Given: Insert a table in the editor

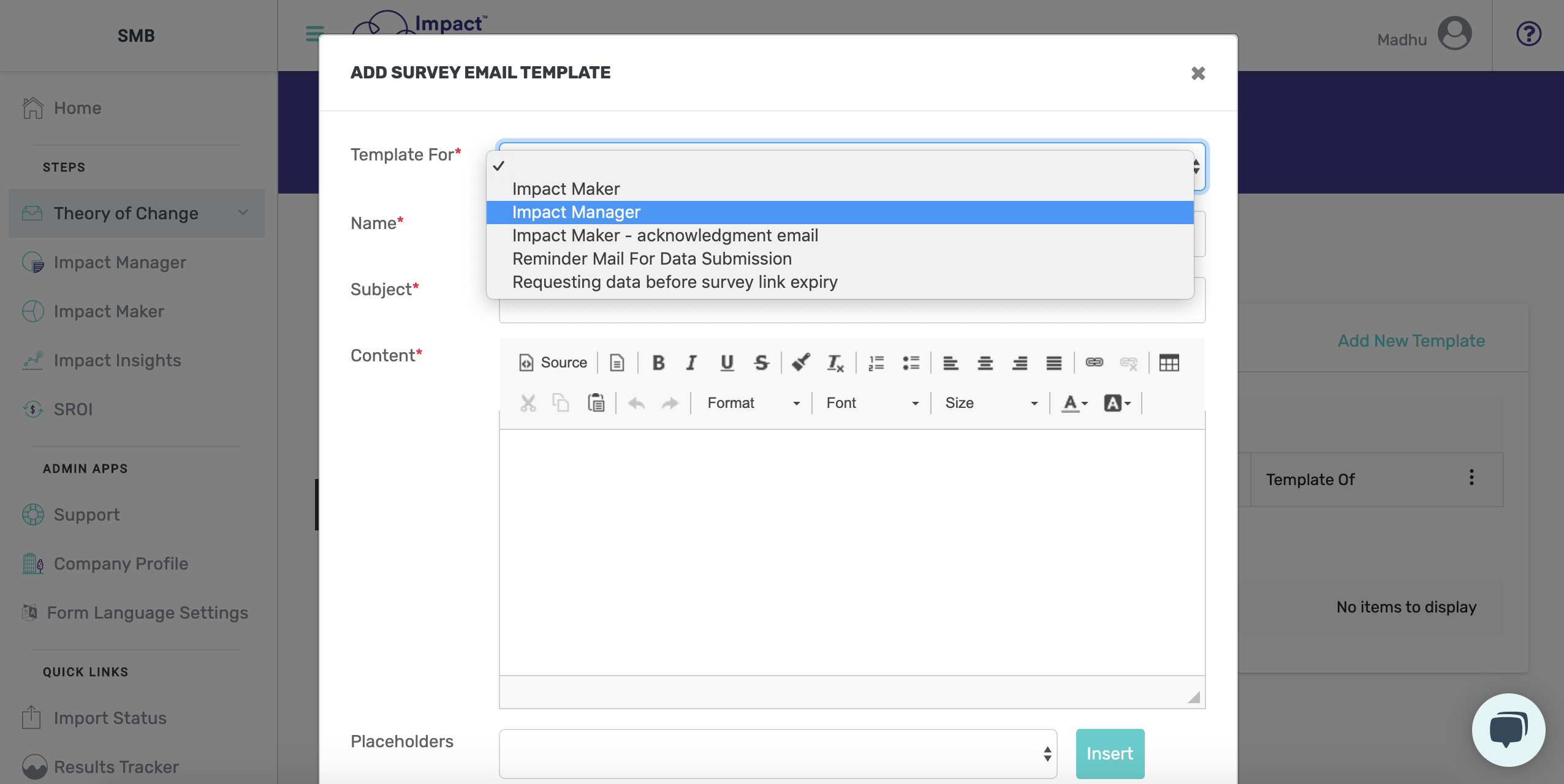Looking at the screenshot, I should [1169, 363].
